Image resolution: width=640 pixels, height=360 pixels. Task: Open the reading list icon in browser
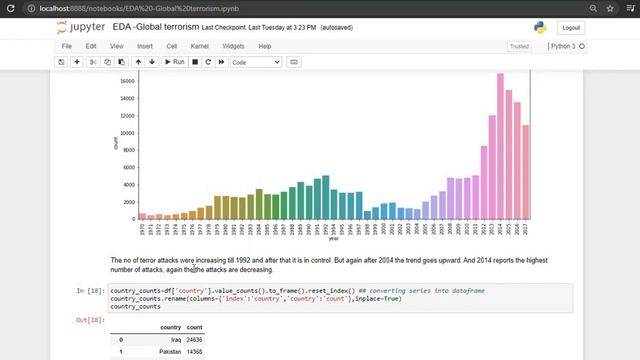pos(630,8)
